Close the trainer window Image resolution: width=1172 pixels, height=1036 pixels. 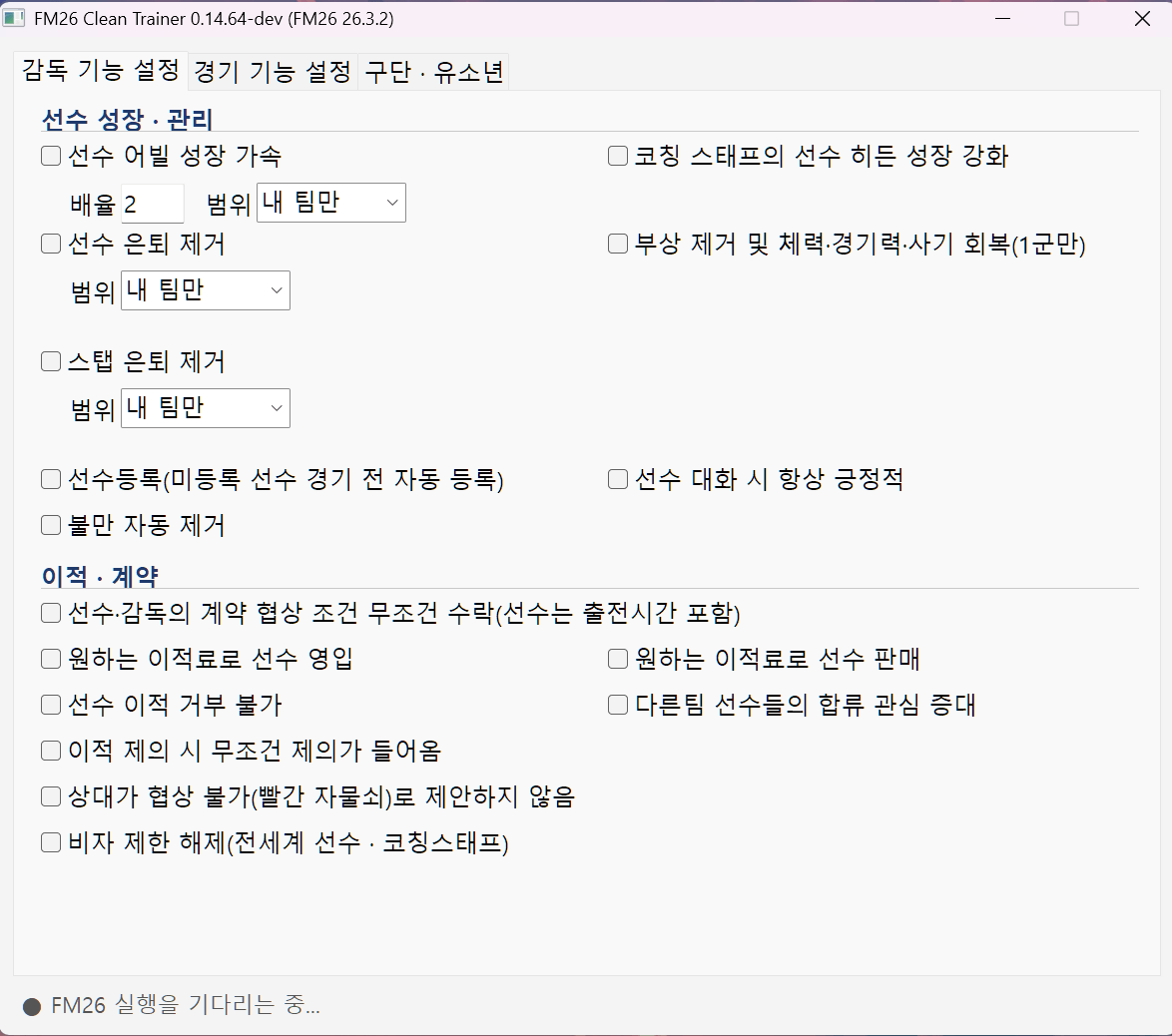(1142, 18)
